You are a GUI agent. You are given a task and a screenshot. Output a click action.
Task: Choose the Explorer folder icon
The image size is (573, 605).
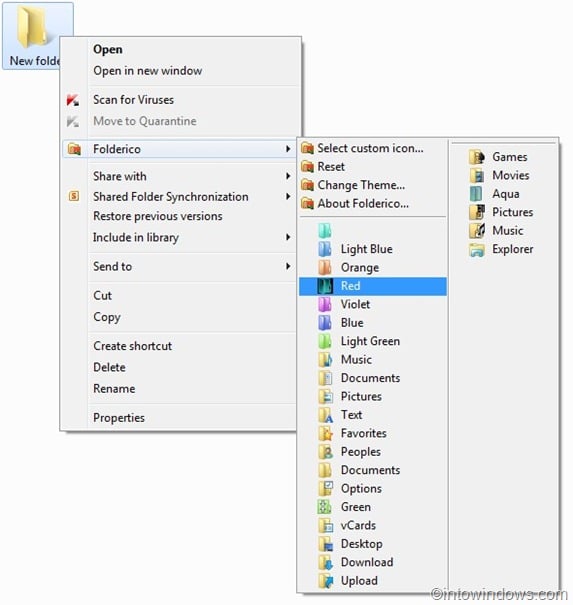click(x=477, y=250)
